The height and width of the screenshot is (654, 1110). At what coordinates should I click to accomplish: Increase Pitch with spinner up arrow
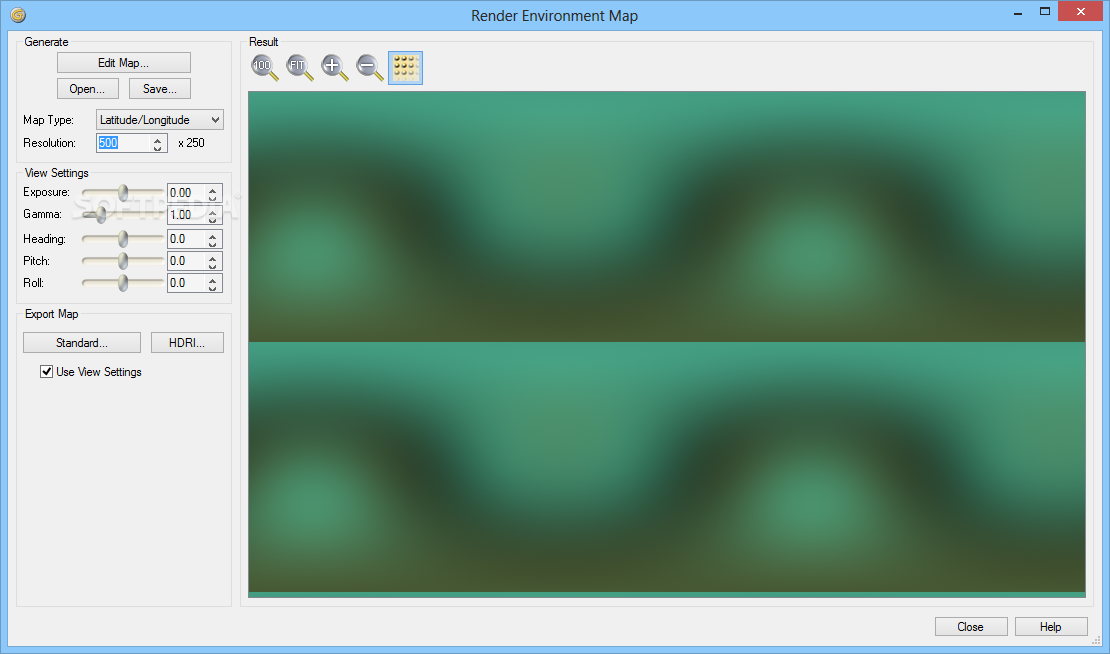[x=212, y=258]
